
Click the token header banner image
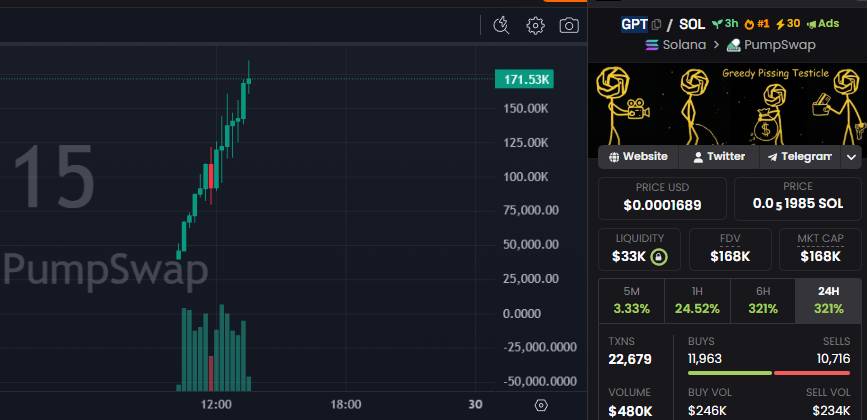pyautogui.click(x=727, y=105)
